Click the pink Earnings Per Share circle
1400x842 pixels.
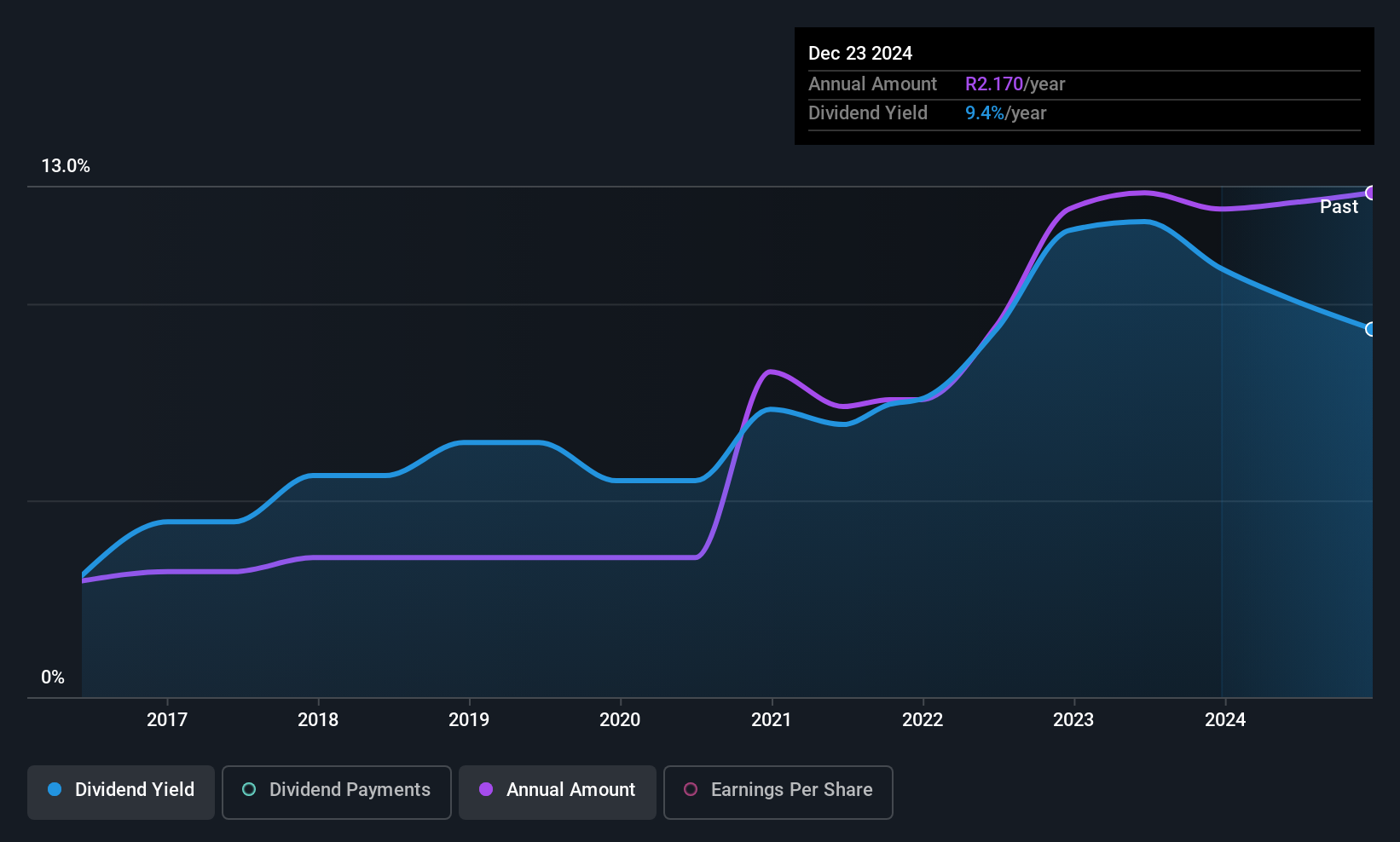(x=691, y=789)
